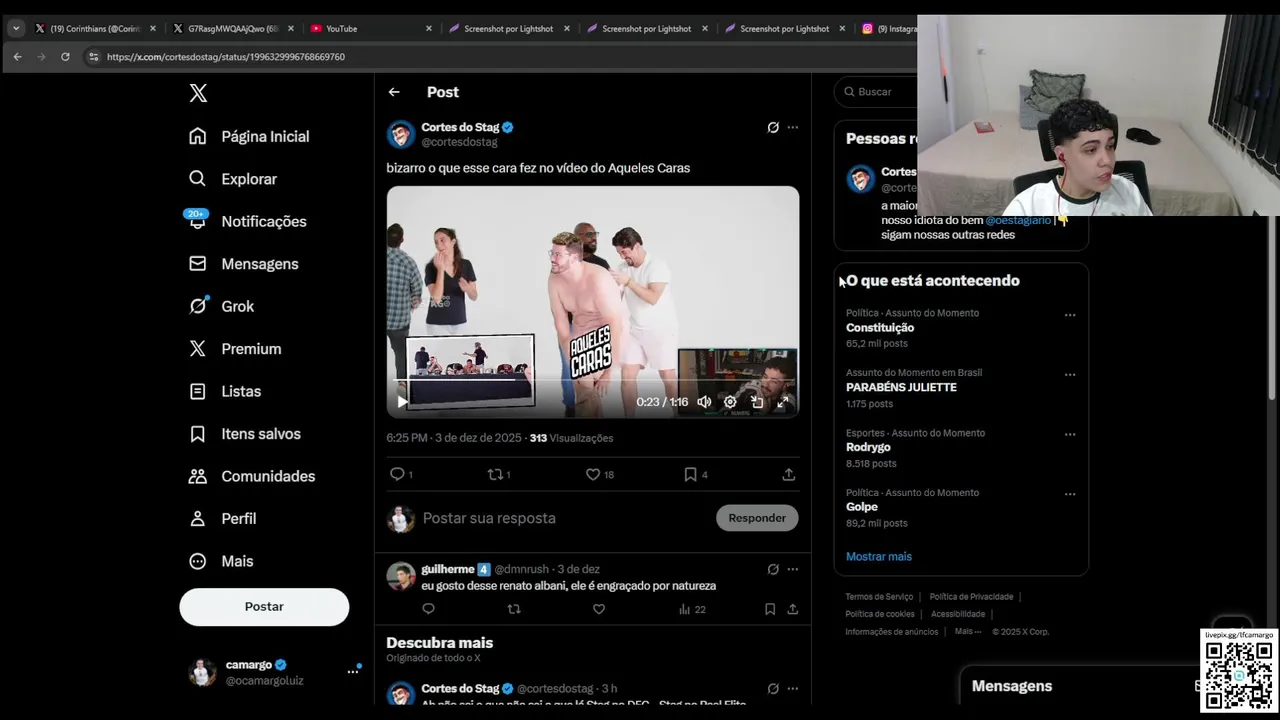Open the Constituição trending topic

[880, 328]
